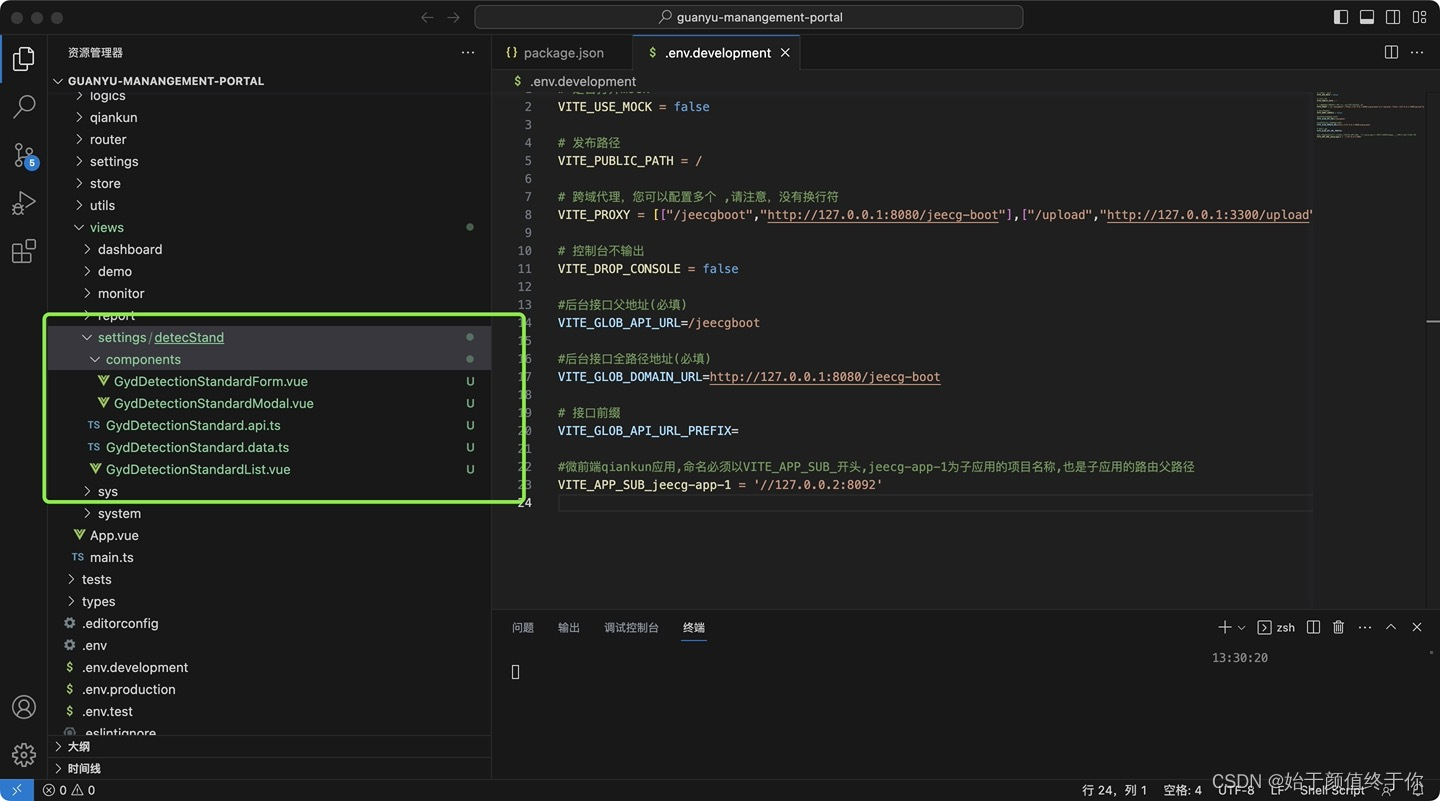Open GydDetectionStandard.api.ts file
This screenshot has width=1440, height=801.
click(x=270, y=425)
